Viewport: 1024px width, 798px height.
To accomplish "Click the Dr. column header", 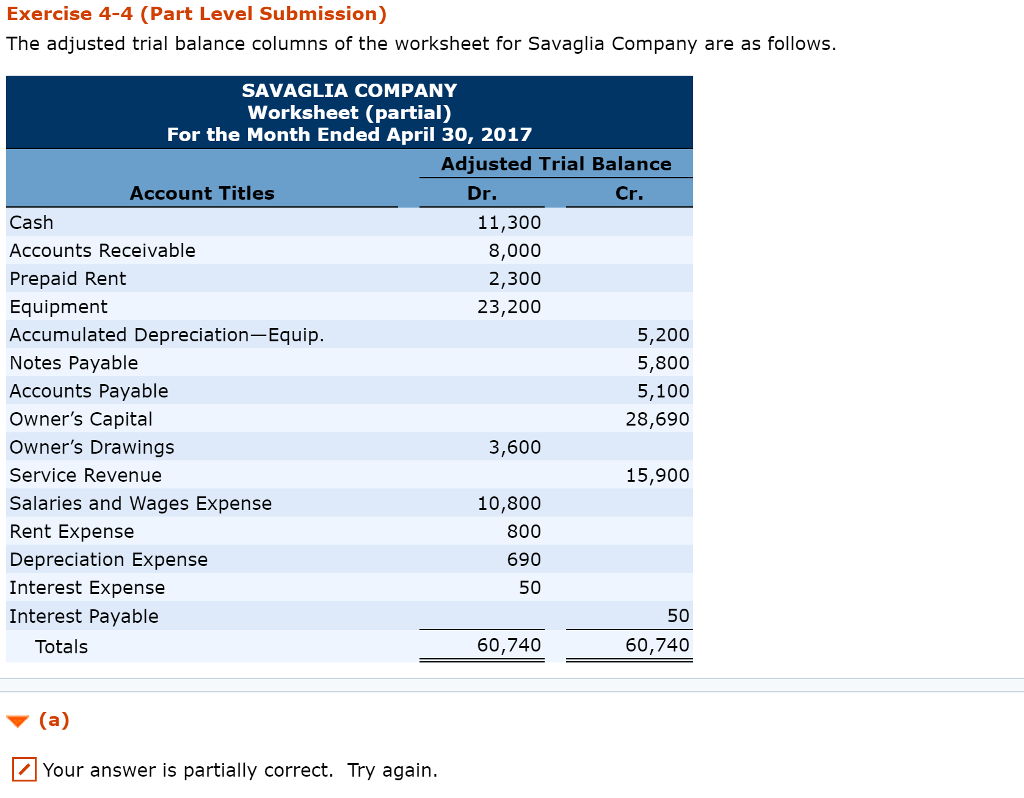I will pyautogui.click(x=482, y=193).
